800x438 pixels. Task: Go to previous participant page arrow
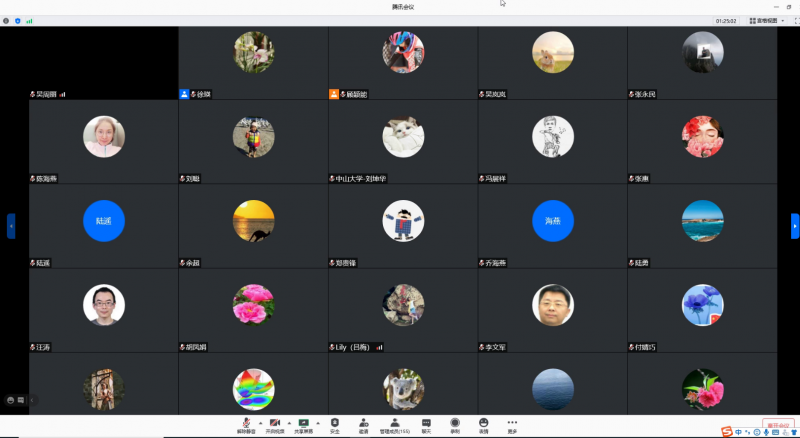[11, 226]
